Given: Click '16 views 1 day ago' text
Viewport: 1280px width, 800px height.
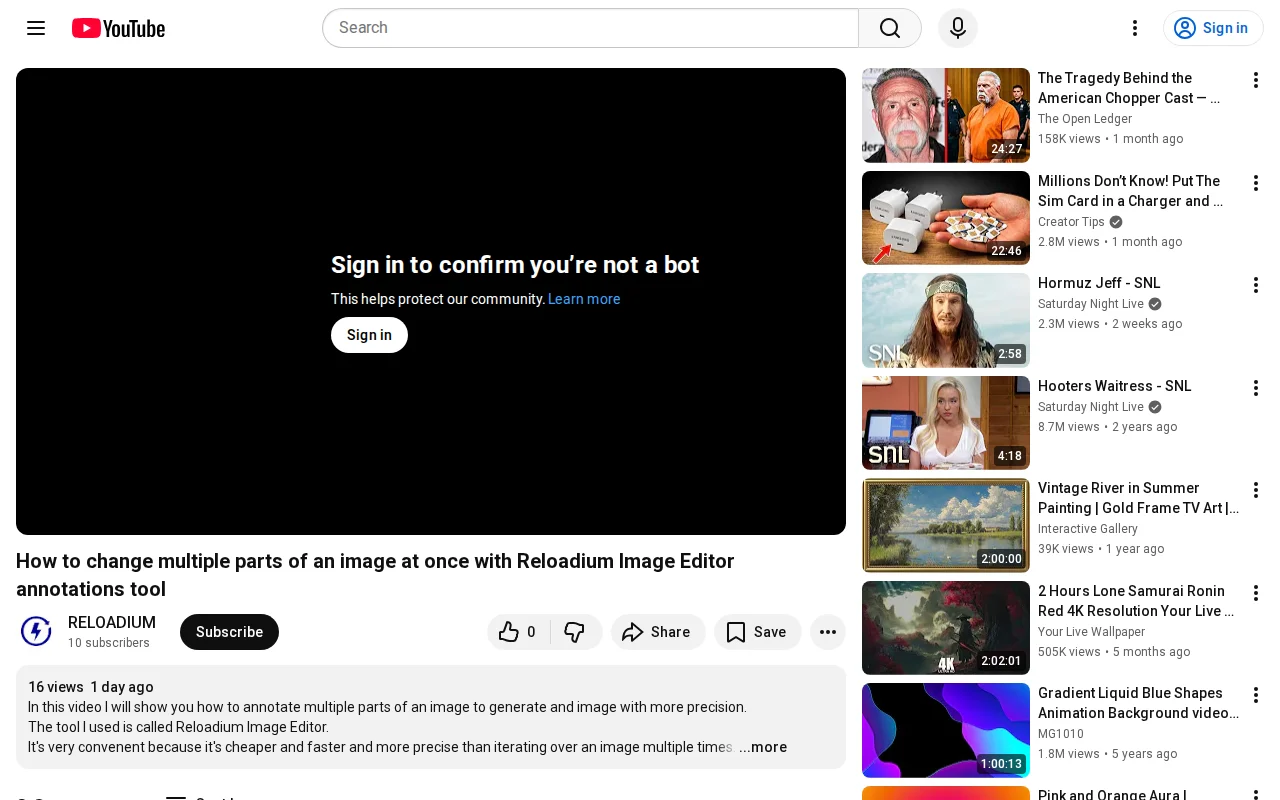Looking at the screenshot, I should click(91, 687).
